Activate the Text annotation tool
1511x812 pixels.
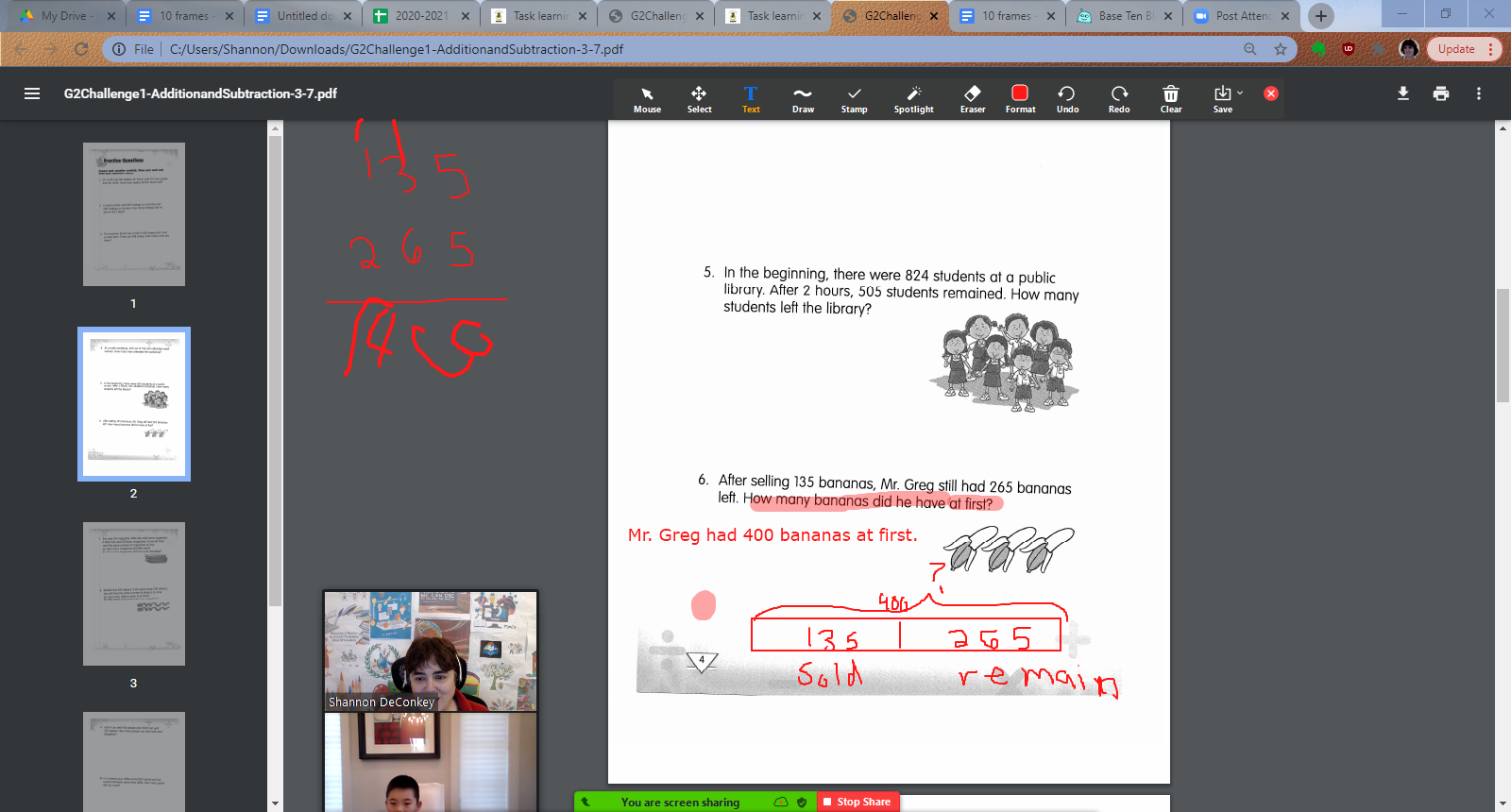[751, 98]
